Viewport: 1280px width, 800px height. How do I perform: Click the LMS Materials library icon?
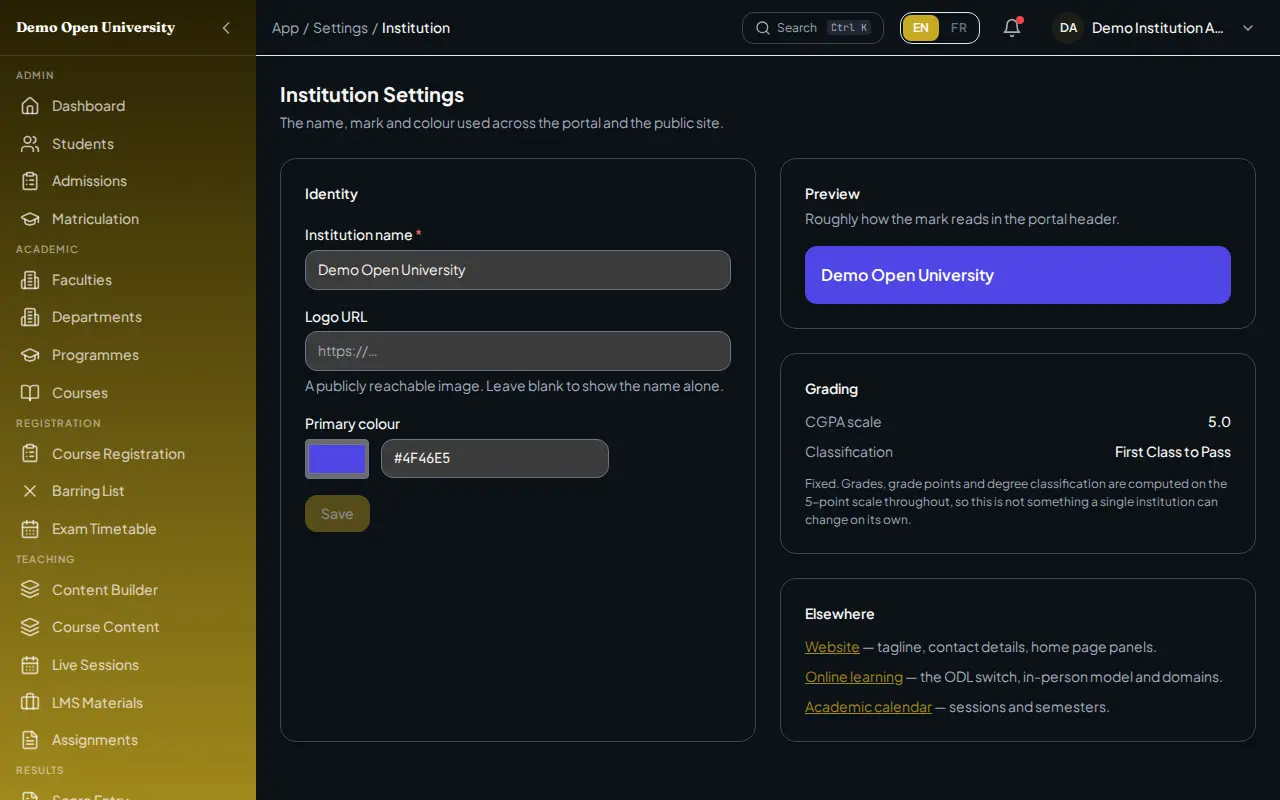coord(30,703)
